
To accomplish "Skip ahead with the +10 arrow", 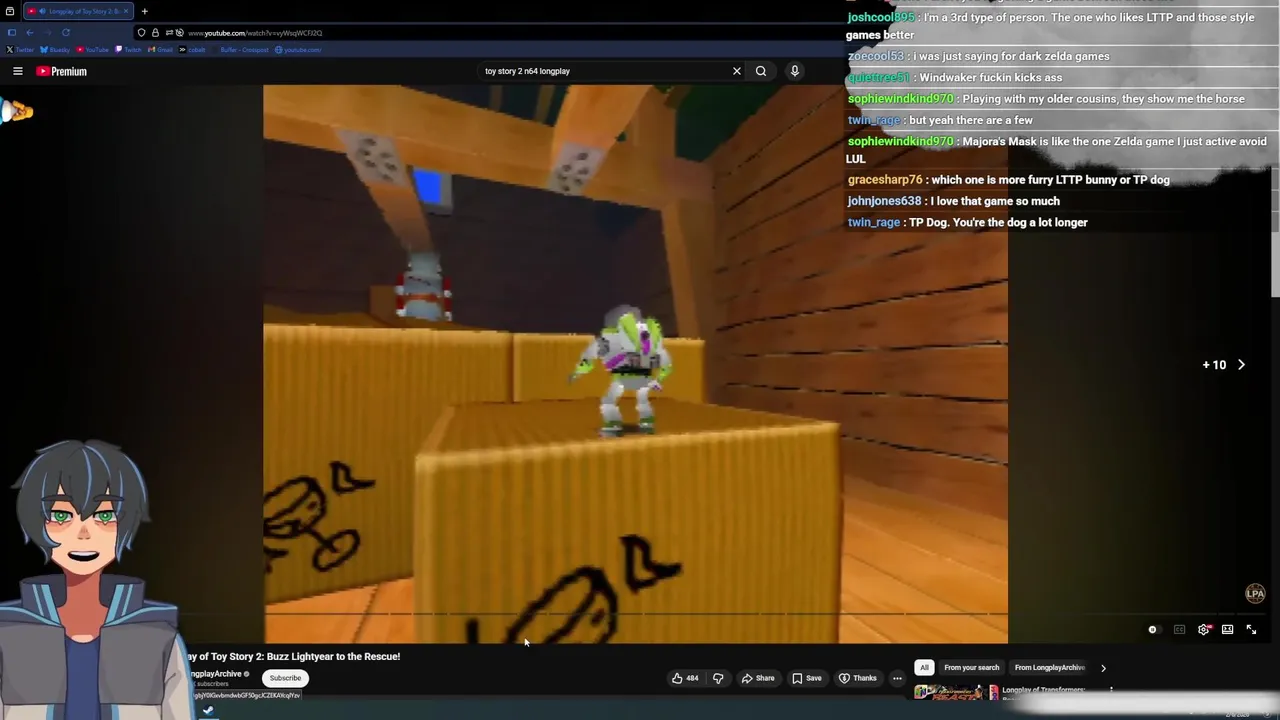I will 1241,365.
